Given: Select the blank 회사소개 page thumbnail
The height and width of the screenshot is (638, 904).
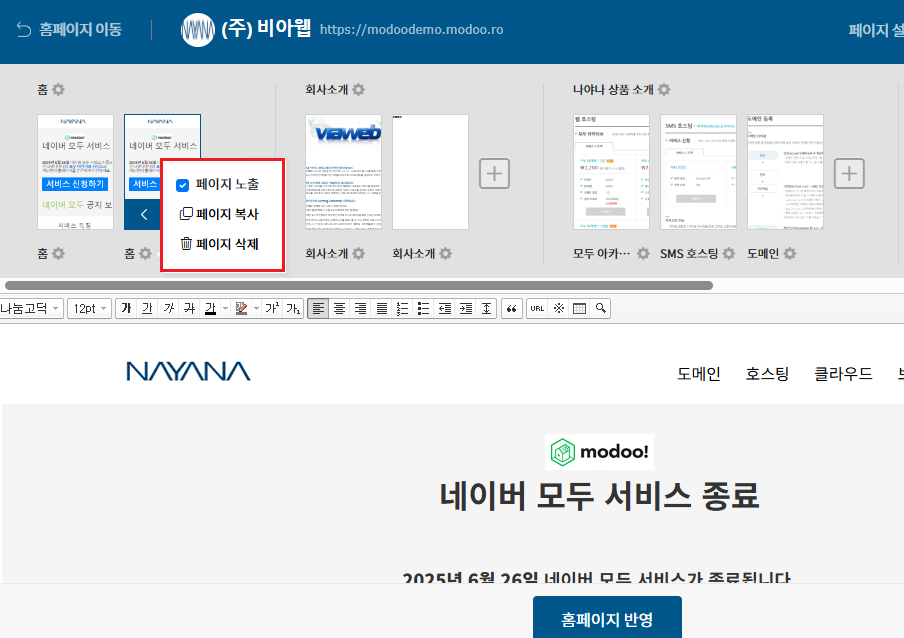Looking at the screenshot, I should click(x=431, y=172).
